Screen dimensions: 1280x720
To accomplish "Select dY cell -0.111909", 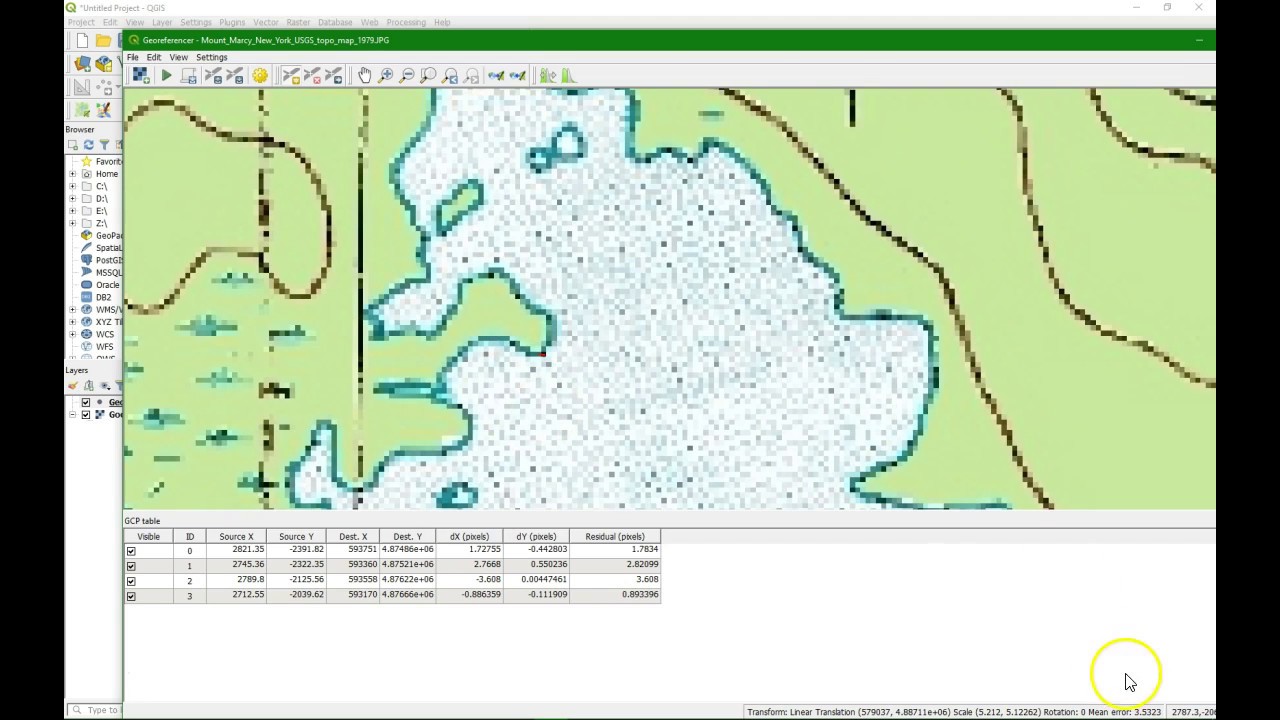I will (x=536, y=594).
